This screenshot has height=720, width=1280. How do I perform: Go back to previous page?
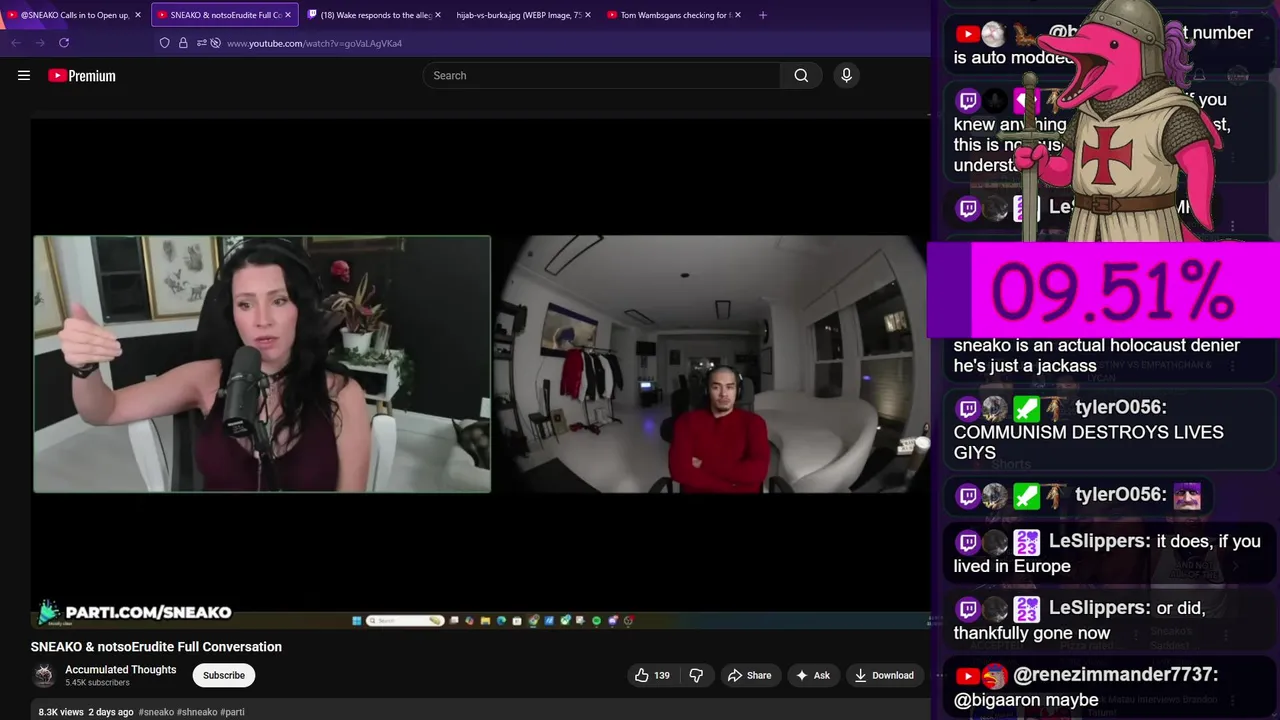(16, 43)
